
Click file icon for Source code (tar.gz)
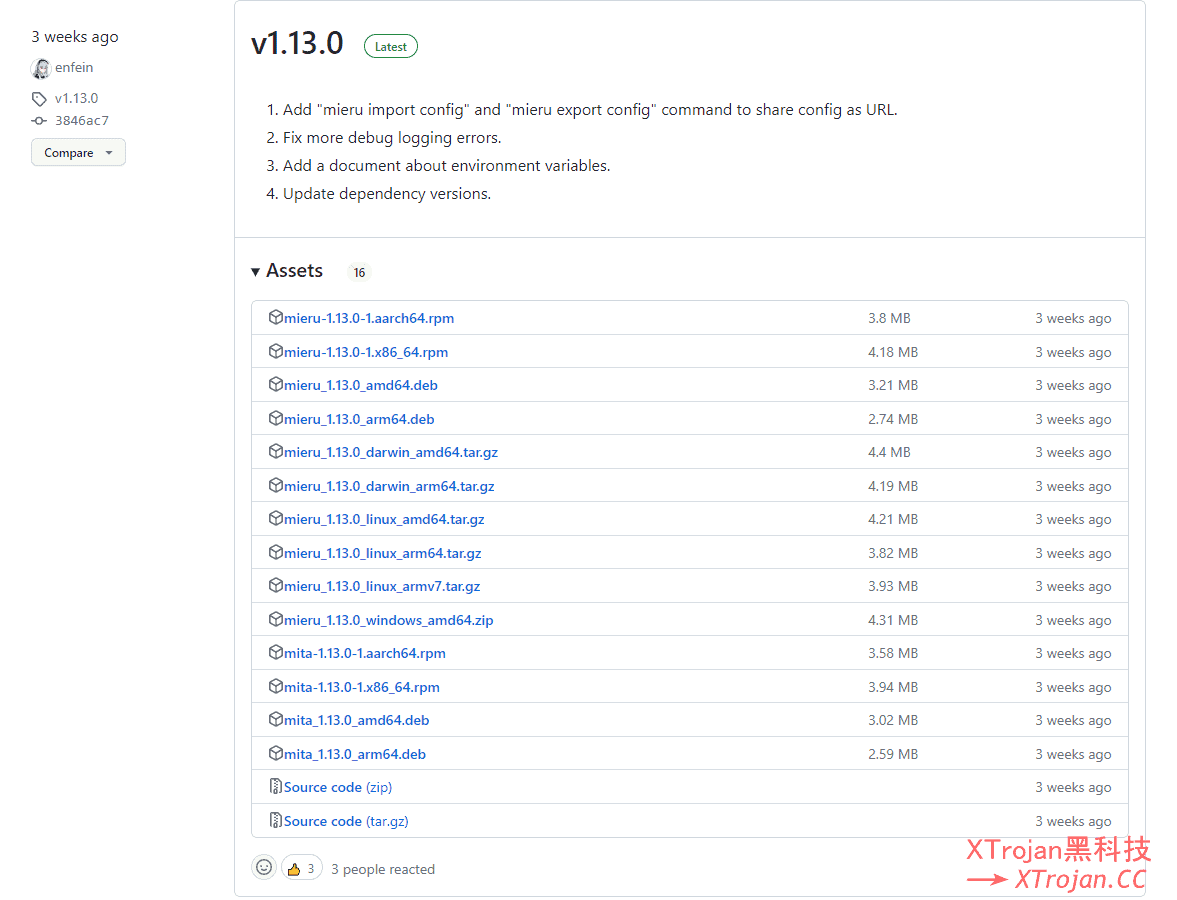click(x=275, y=820)
